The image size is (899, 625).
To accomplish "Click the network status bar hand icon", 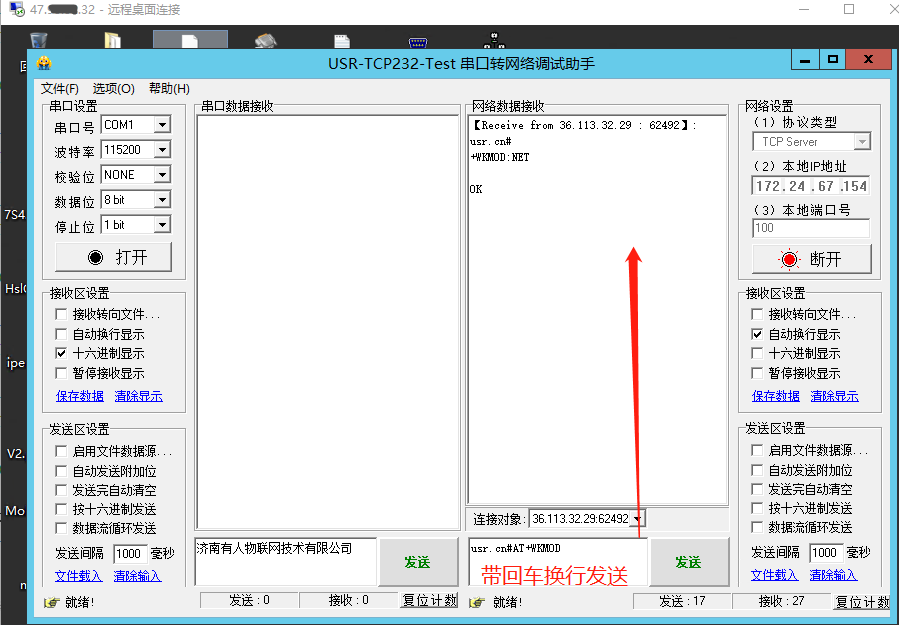I will click(x=477, y=602).
